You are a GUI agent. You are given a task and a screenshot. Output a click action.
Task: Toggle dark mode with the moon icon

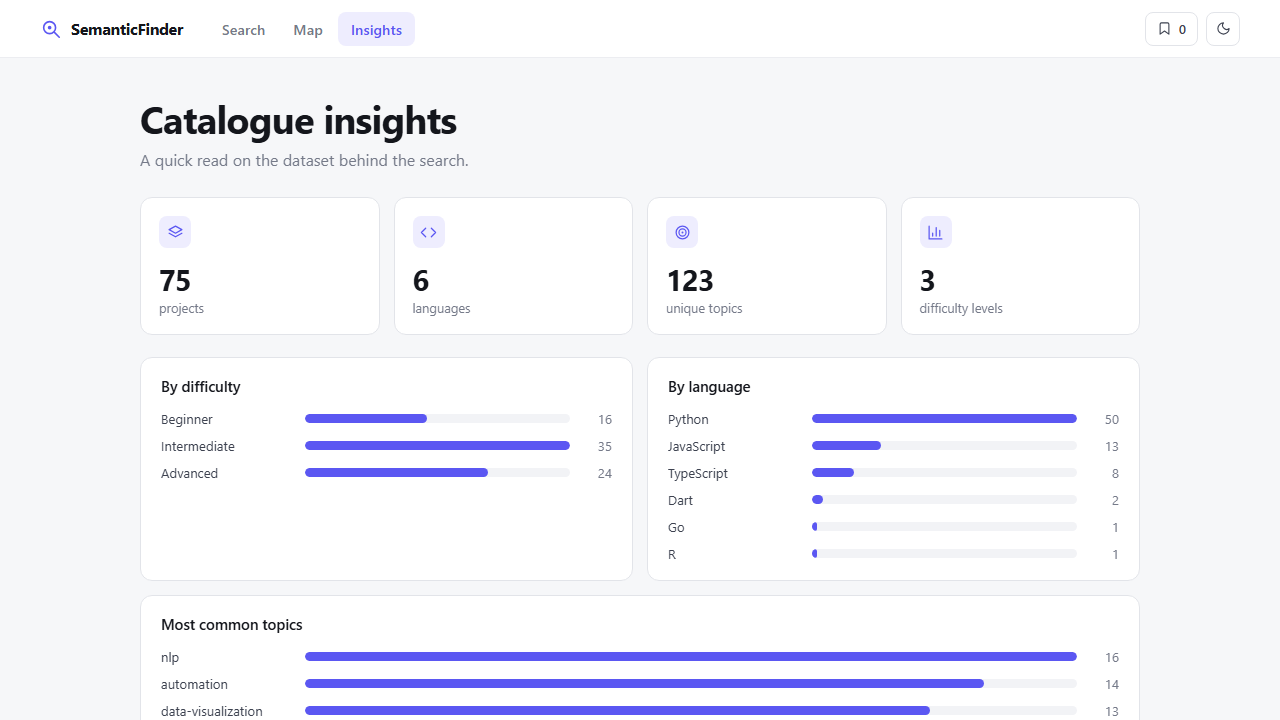tap(1223, 29)
